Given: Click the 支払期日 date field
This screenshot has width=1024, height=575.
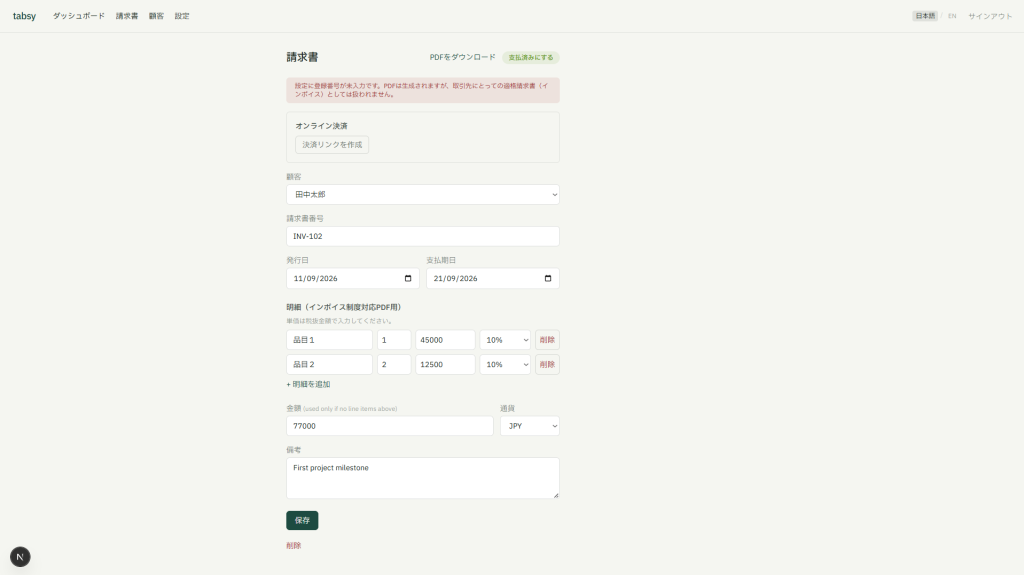Looking at the screenshot, I should tap(492, 278).
